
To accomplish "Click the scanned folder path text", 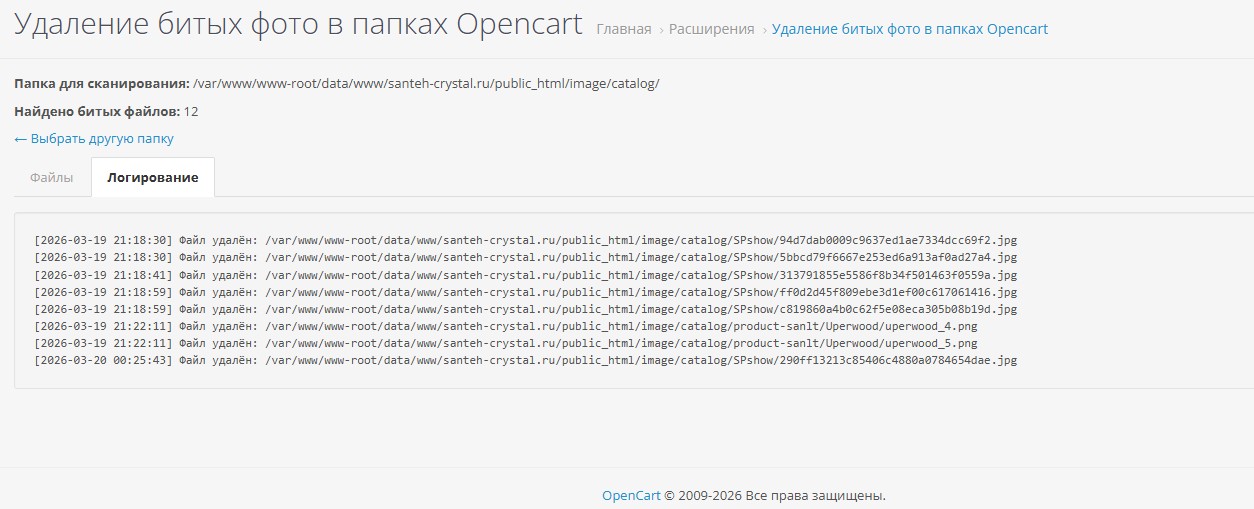I will [426, 83].
